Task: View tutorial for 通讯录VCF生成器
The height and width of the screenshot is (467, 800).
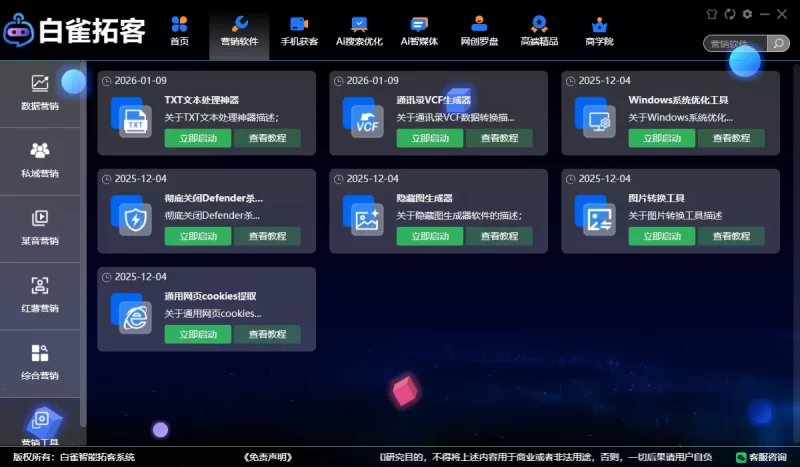Action: point(499,138)
